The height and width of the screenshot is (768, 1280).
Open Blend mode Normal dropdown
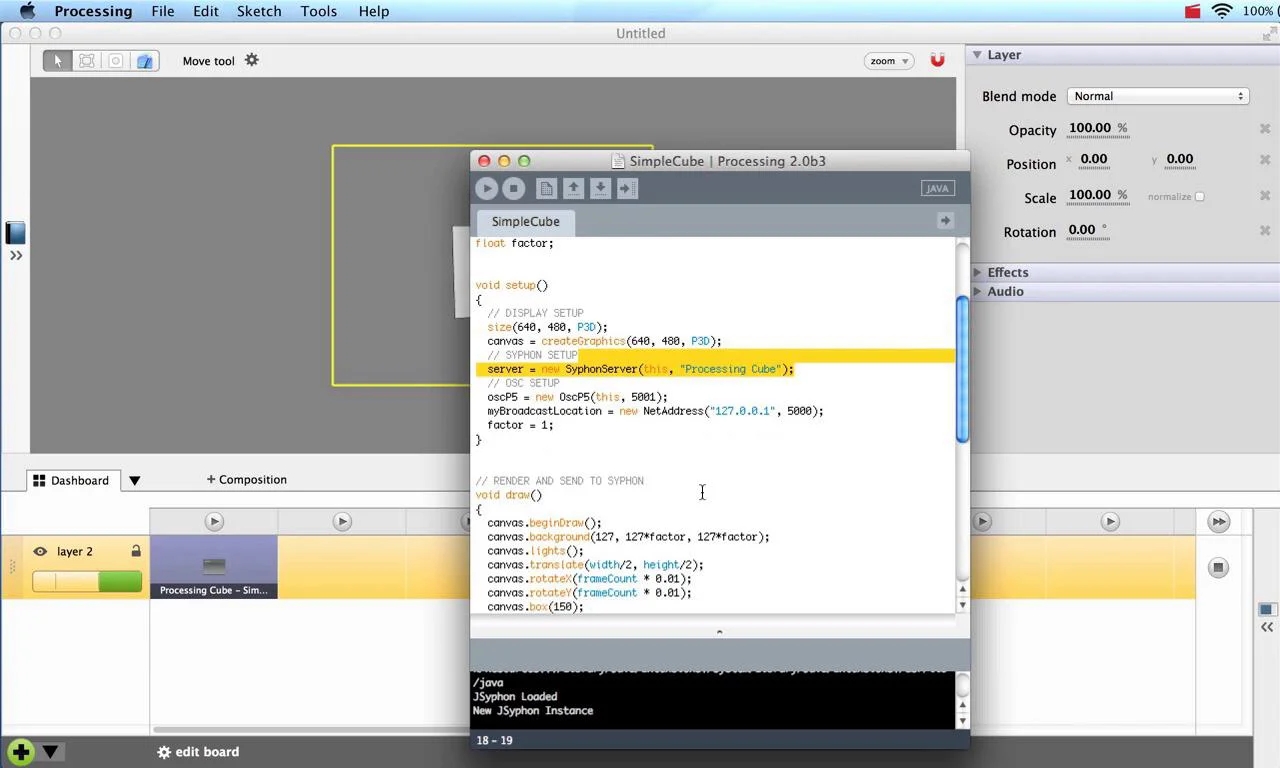tap(1158, 96)
